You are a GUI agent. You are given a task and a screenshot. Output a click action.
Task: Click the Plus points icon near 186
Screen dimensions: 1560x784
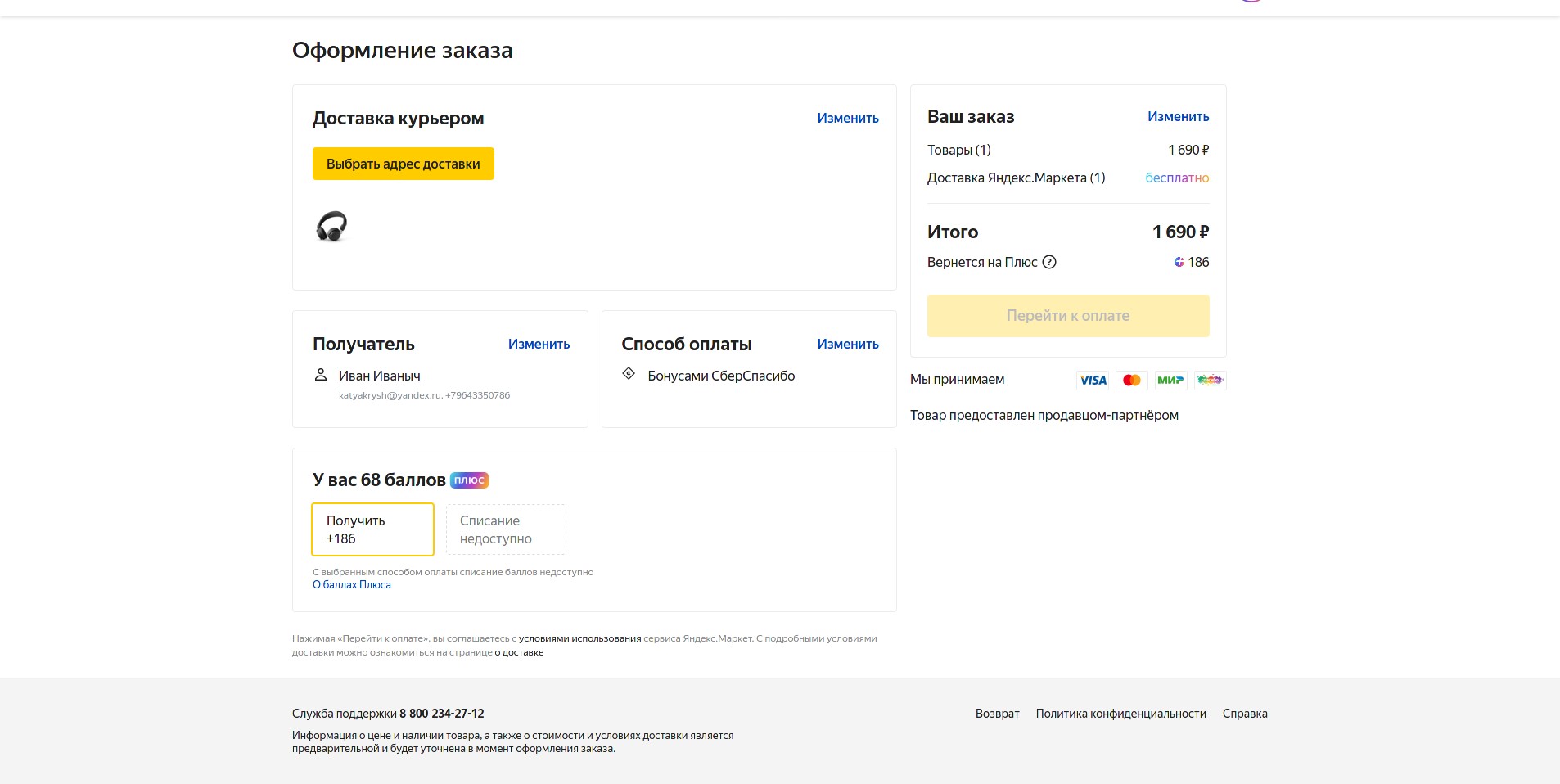[1179, 262]
